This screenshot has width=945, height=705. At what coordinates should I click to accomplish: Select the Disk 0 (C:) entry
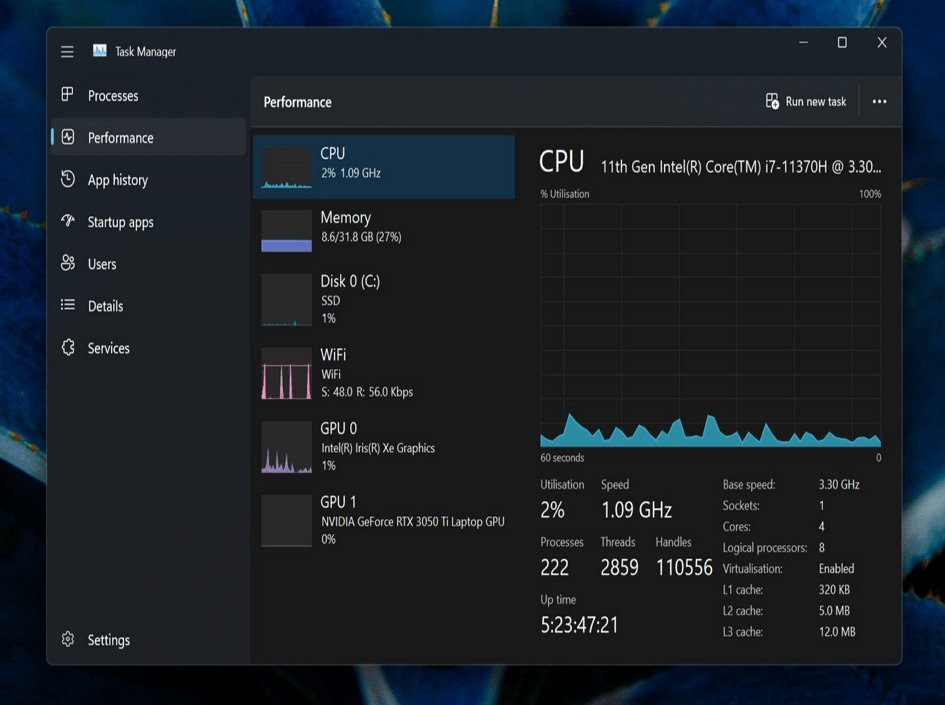click(x=383, y=299)
